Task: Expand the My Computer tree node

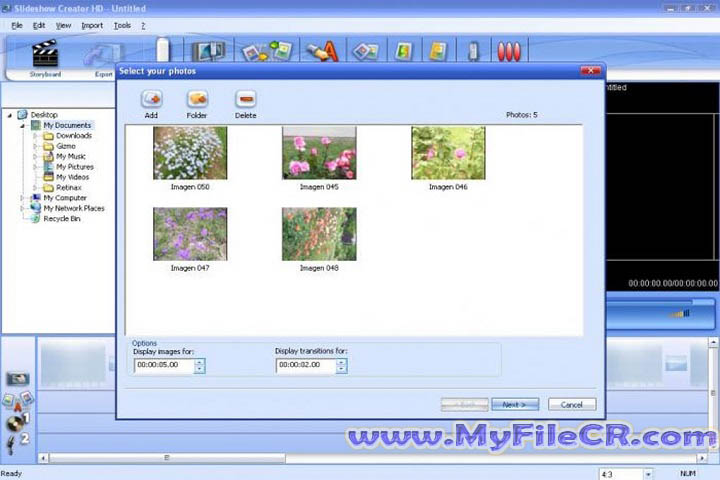Action: [22, 198]
